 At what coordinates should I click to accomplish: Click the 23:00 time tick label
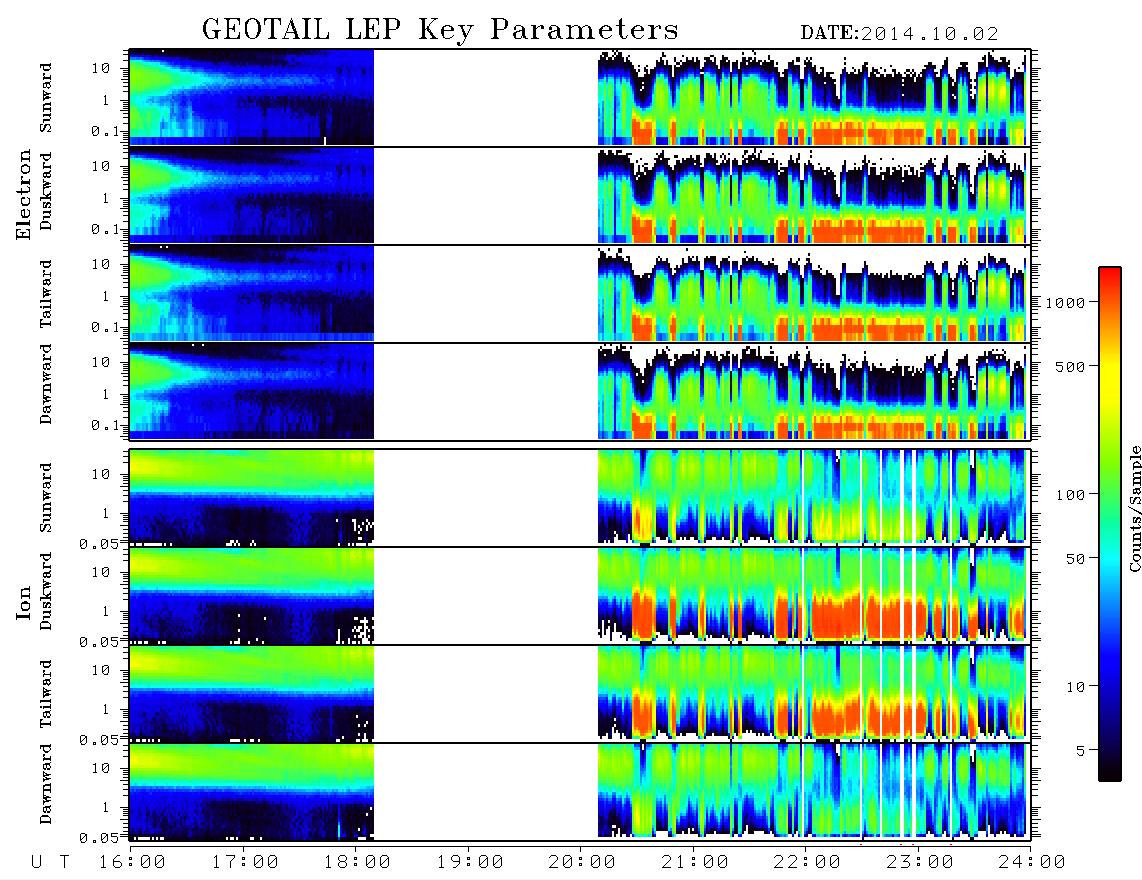coord(919,862)
